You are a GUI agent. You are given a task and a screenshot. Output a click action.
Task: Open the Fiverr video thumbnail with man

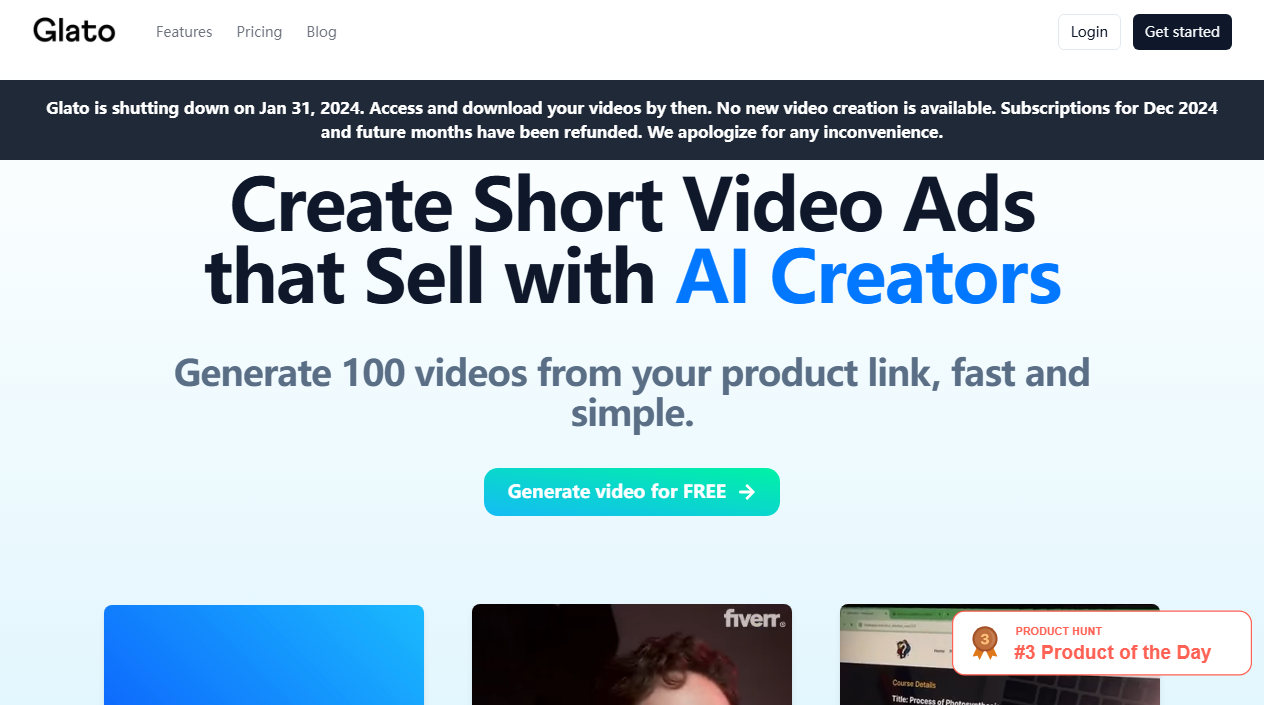click(x=632, y=654)
